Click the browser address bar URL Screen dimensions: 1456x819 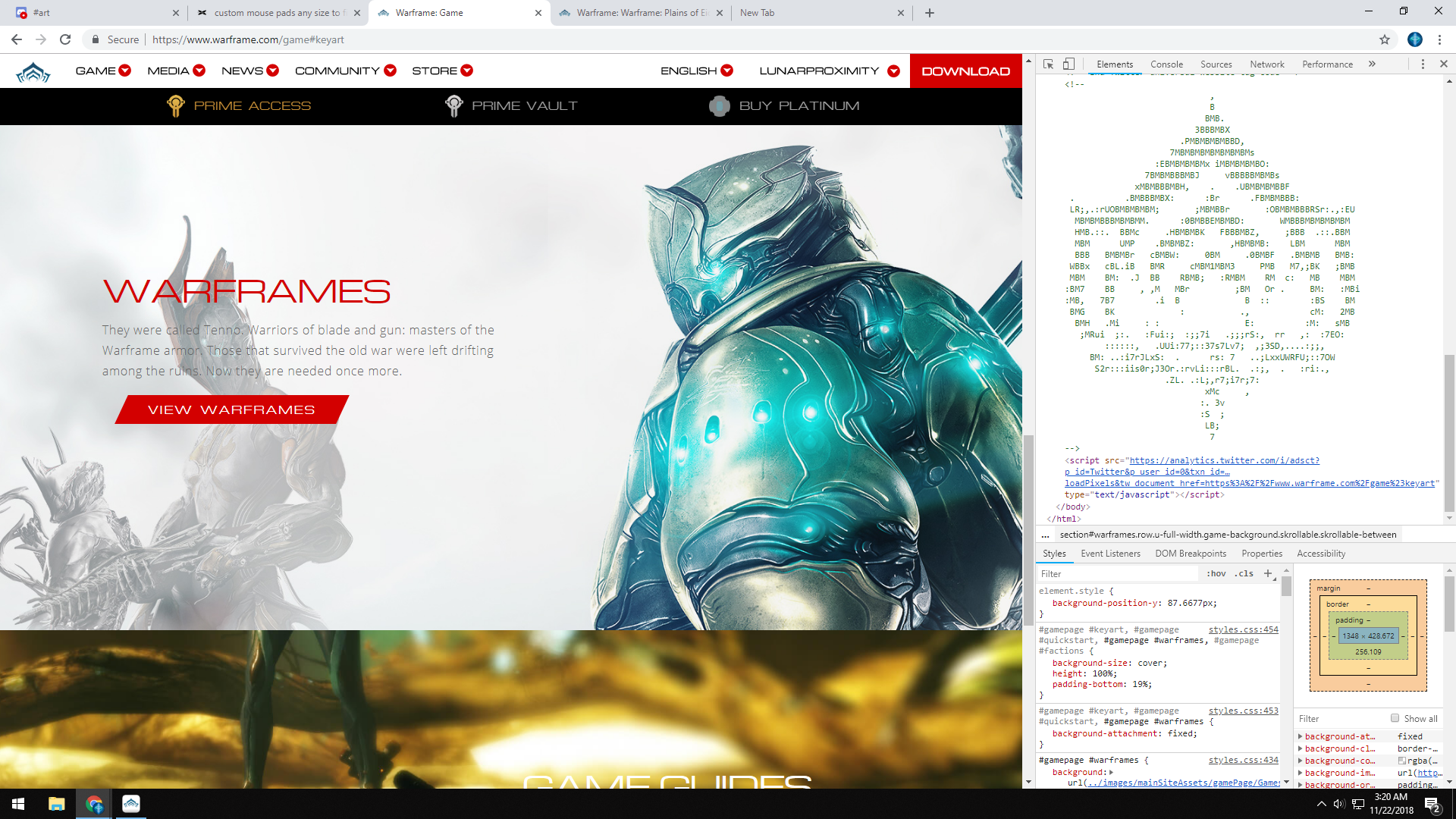point(248,39)
